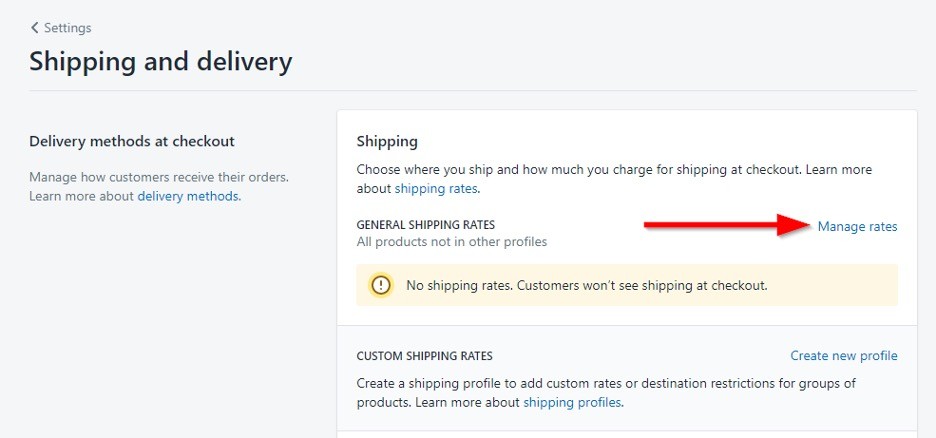Click the Shipping and delivery page title
Image resolution: width=936 pixels, height=438 pixels.
click(x=161, y=61)
